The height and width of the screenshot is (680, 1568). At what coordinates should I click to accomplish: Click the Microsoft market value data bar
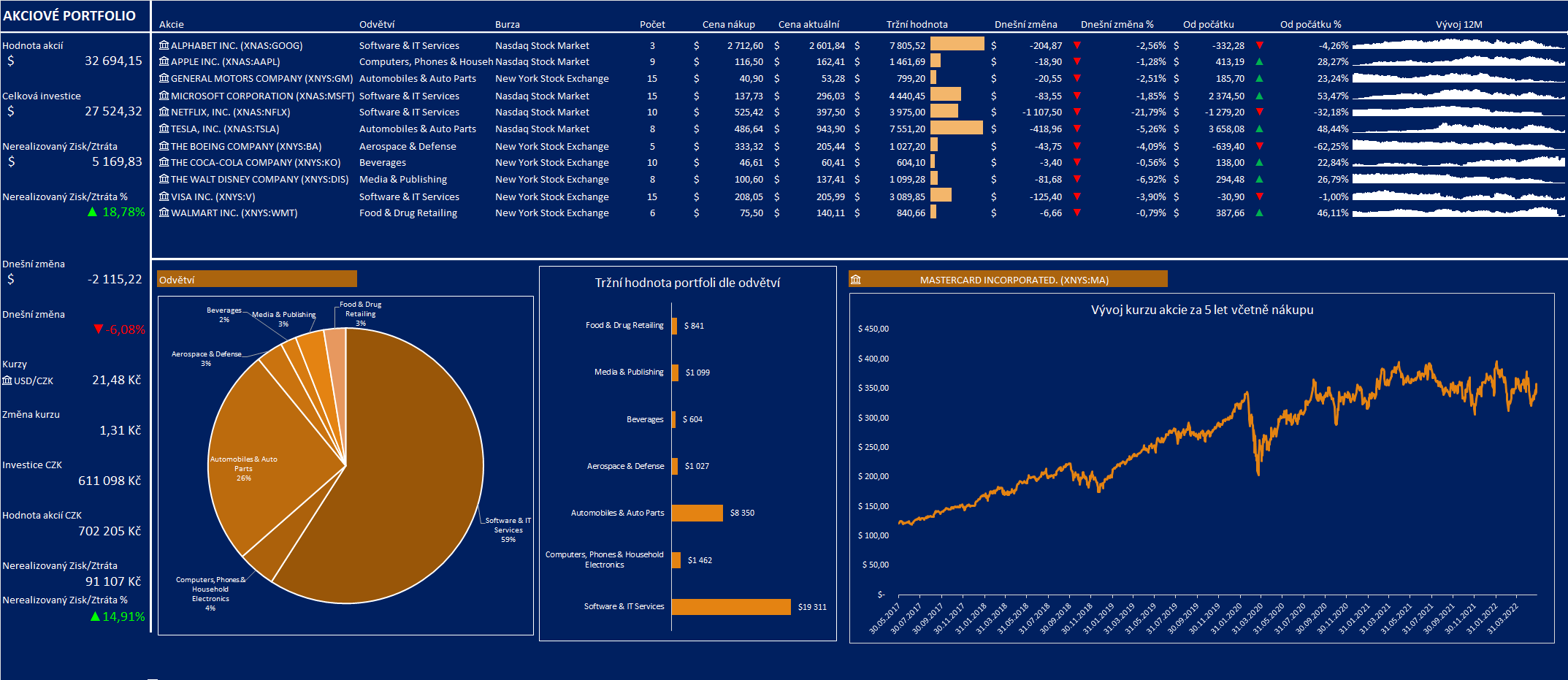pyautogui.click(x=946, y=95)
